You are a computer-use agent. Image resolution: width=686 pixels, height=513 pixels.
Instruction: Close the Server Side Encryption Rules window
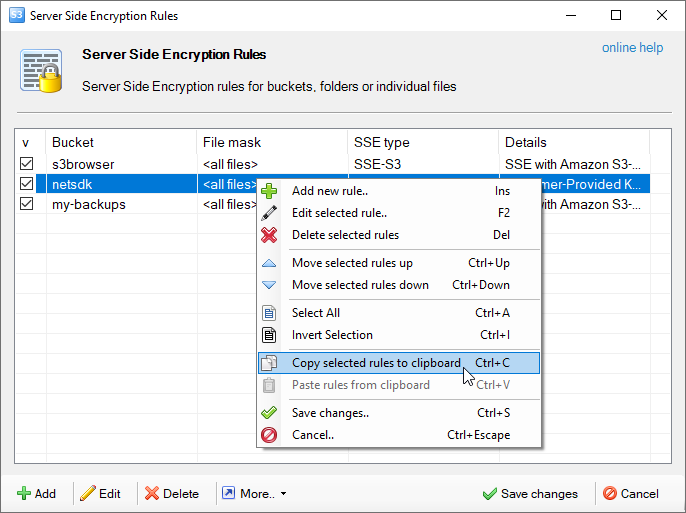coord(662,15)
